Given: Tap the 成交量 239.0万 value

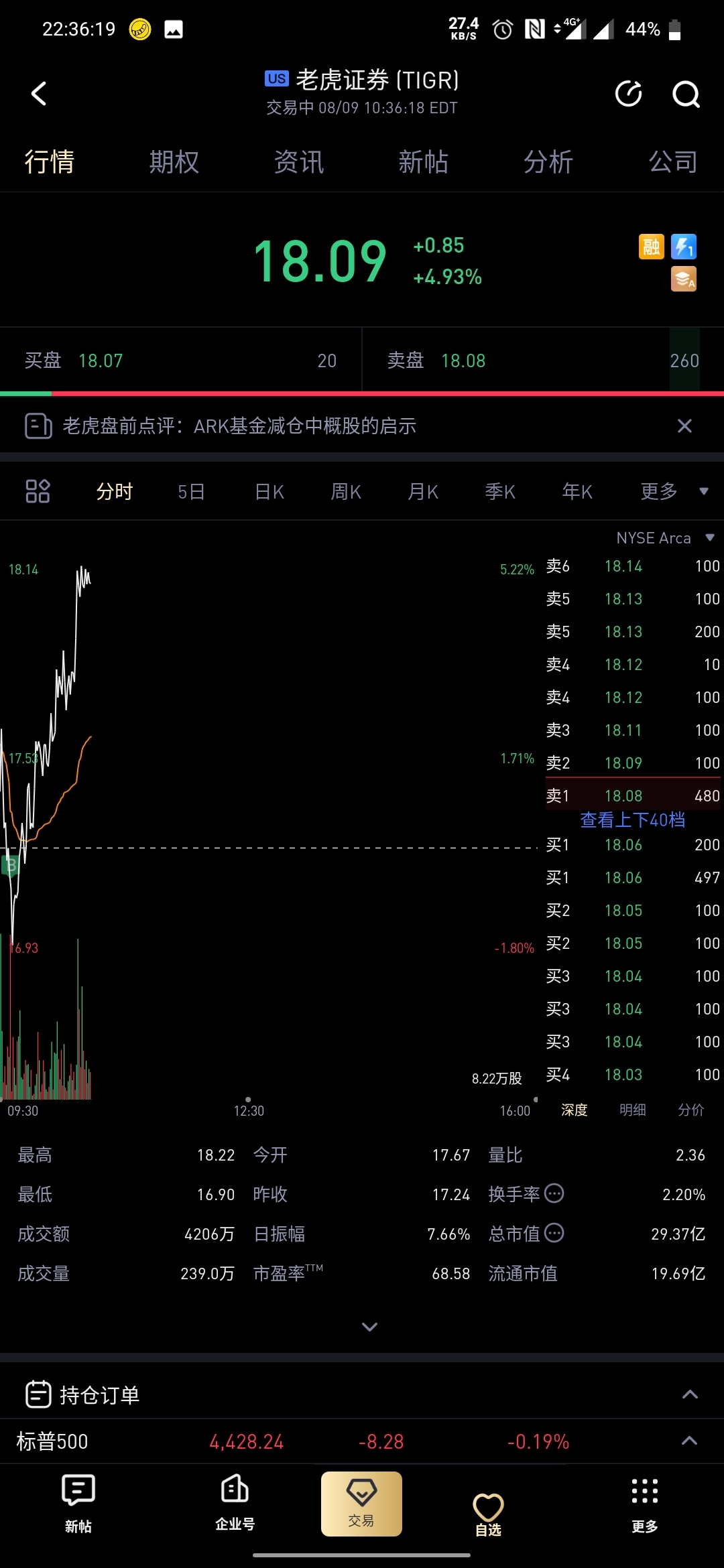Looking at the screenshot, I should point(207,1273).
